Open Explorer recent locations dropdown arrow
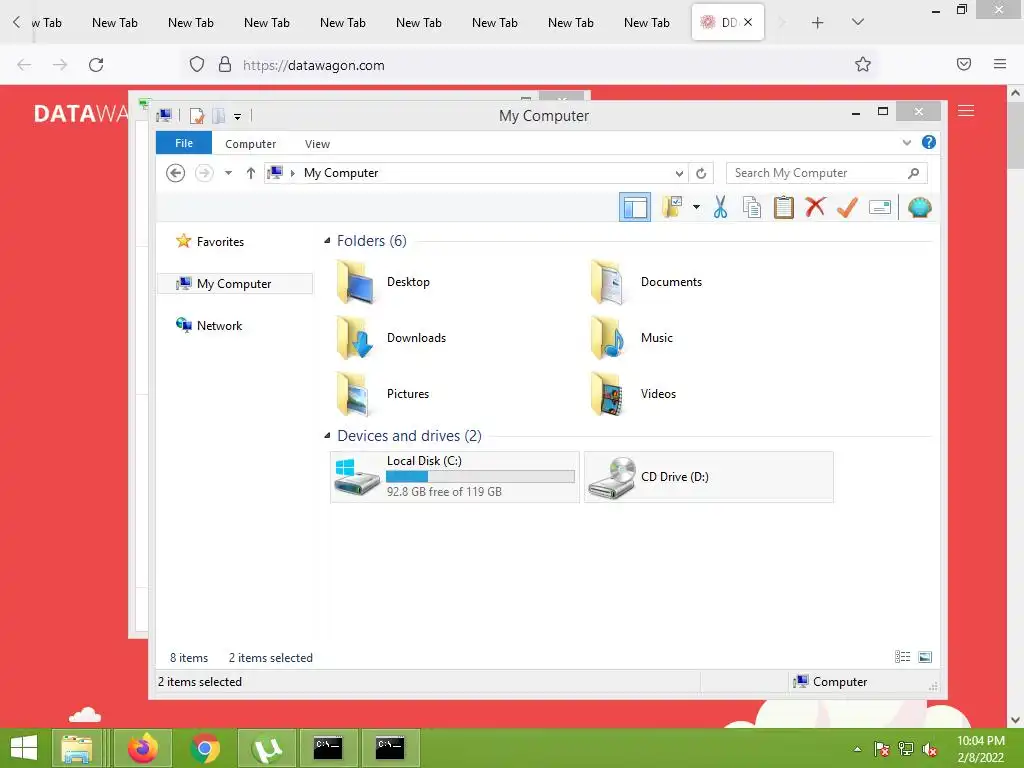 click(229, 173)
